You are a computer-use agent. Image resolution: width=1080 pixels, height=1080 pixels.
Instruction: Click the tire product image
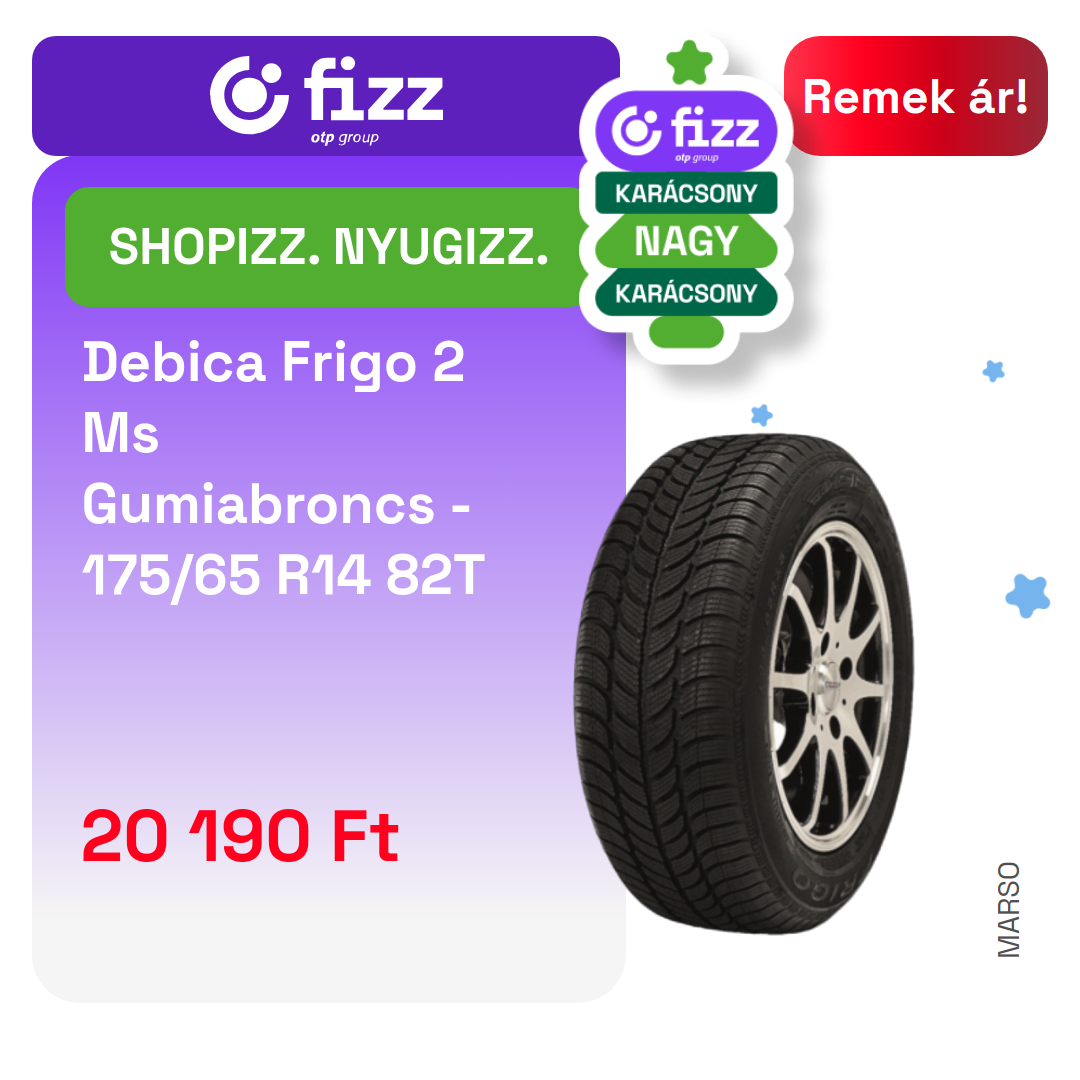[x=744, y=683]
